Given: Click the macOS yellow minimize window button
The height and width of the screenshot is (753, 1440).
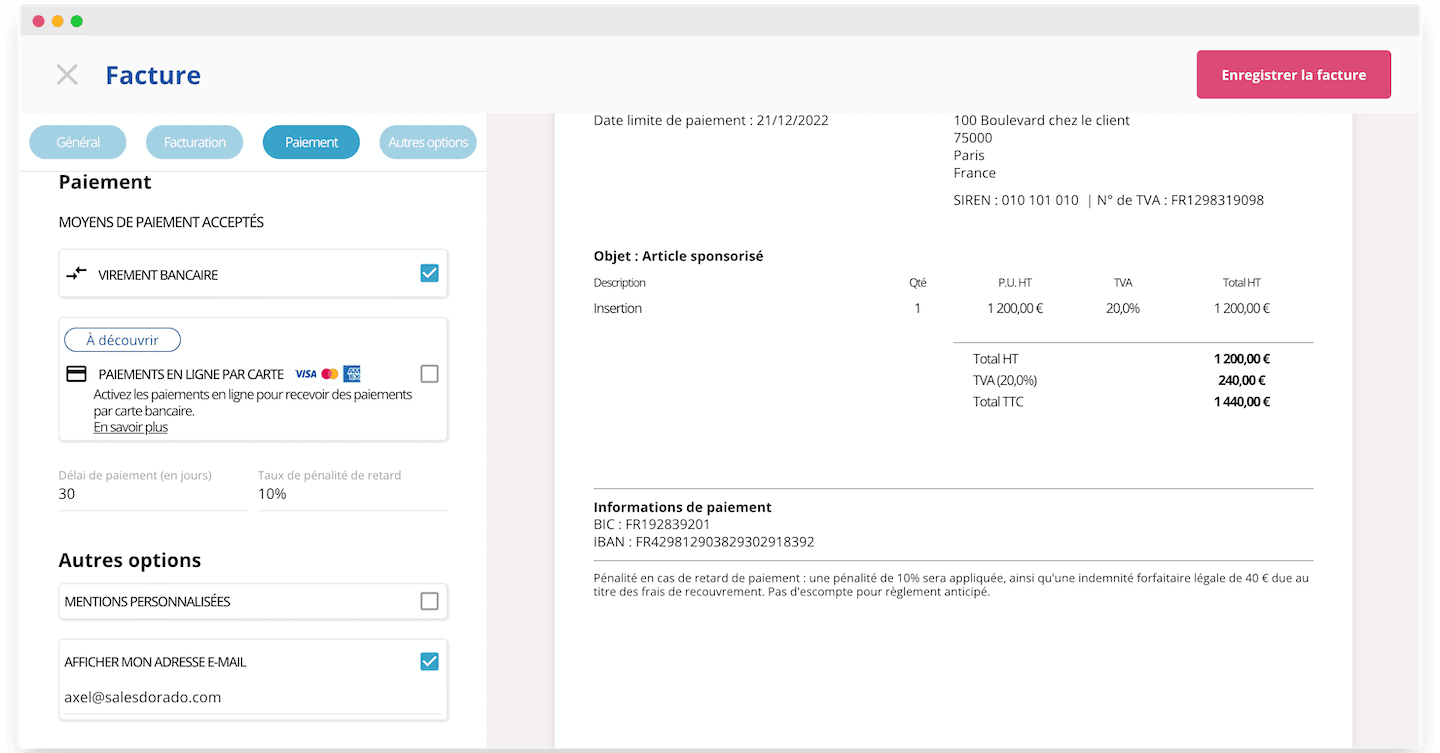Looking at the screenshot, I should 58,21.
